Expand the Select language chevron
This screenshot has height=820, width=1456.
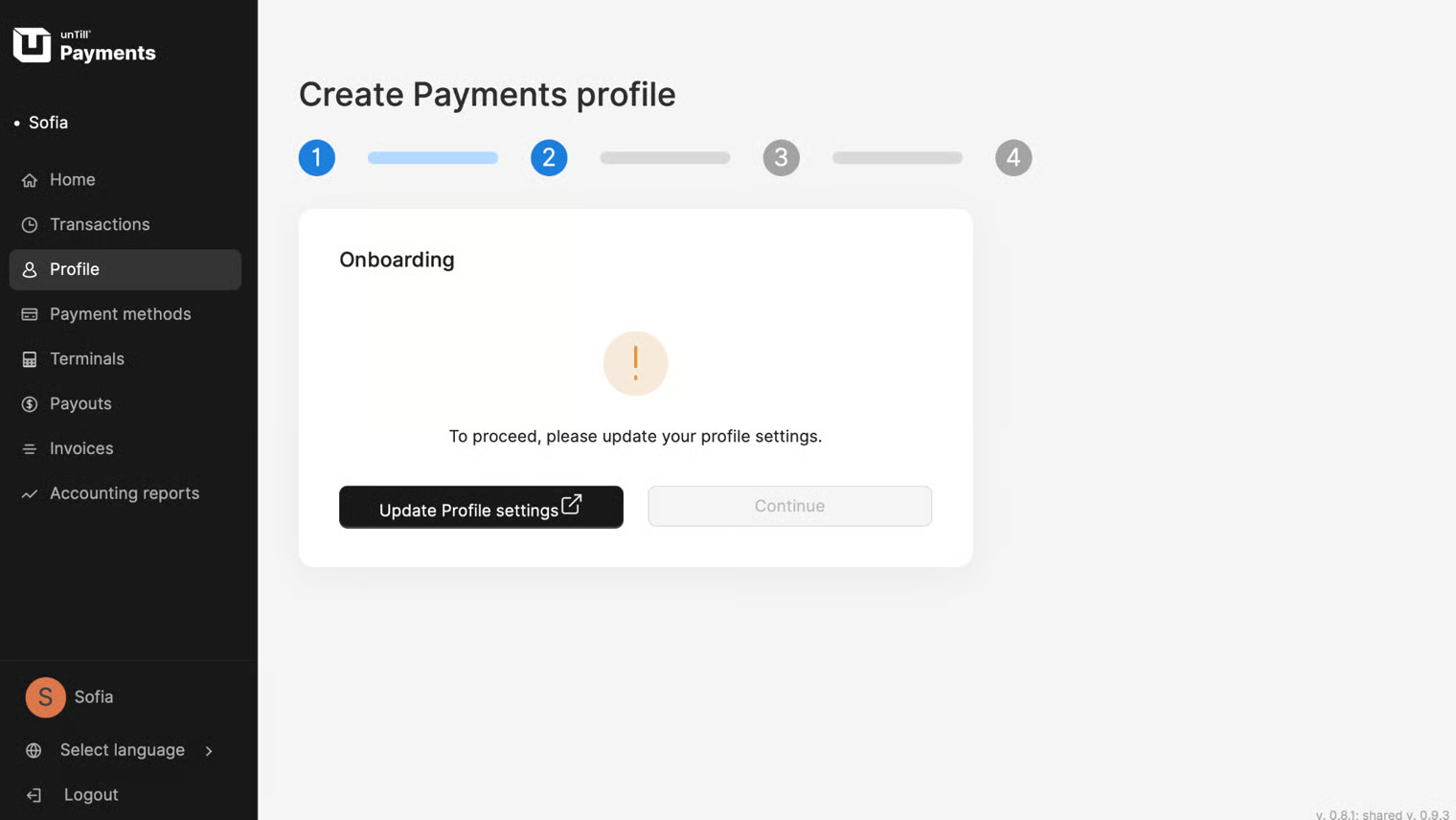pyautogui.click(x=209, y=751)
